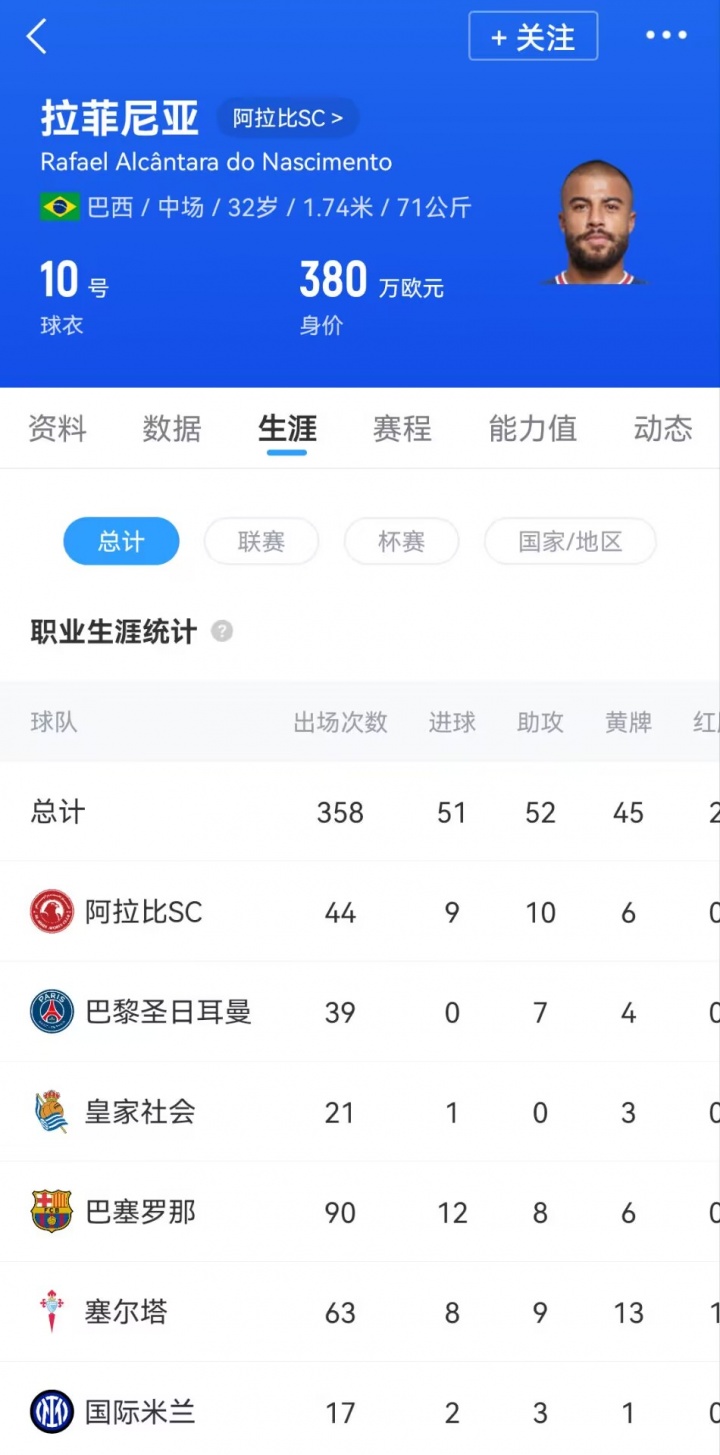720x1455 pixels.
Task: Select the 联赛 filter pill
Action: coord(261,542)
